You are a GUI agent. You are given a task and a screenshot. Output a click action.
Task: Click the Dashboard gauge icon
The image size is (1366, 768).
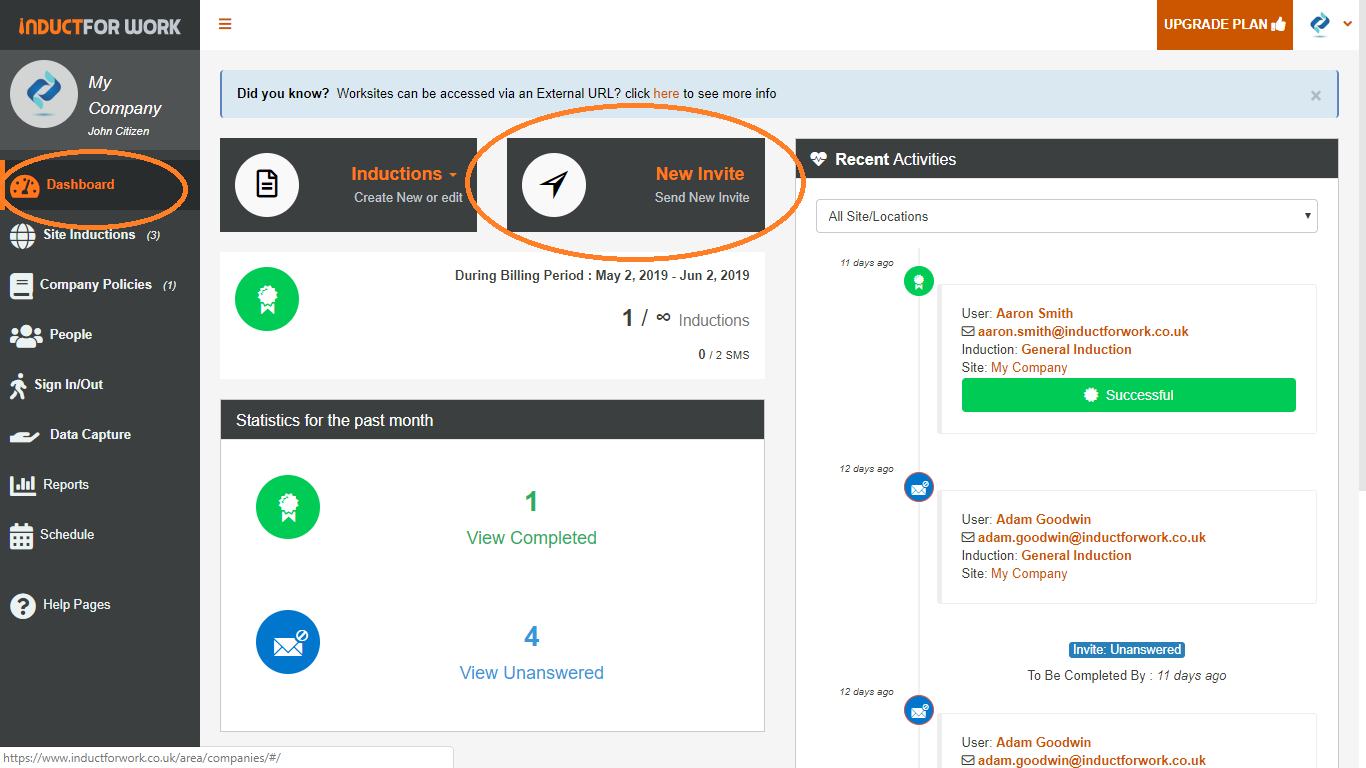[x=25, y=186]
